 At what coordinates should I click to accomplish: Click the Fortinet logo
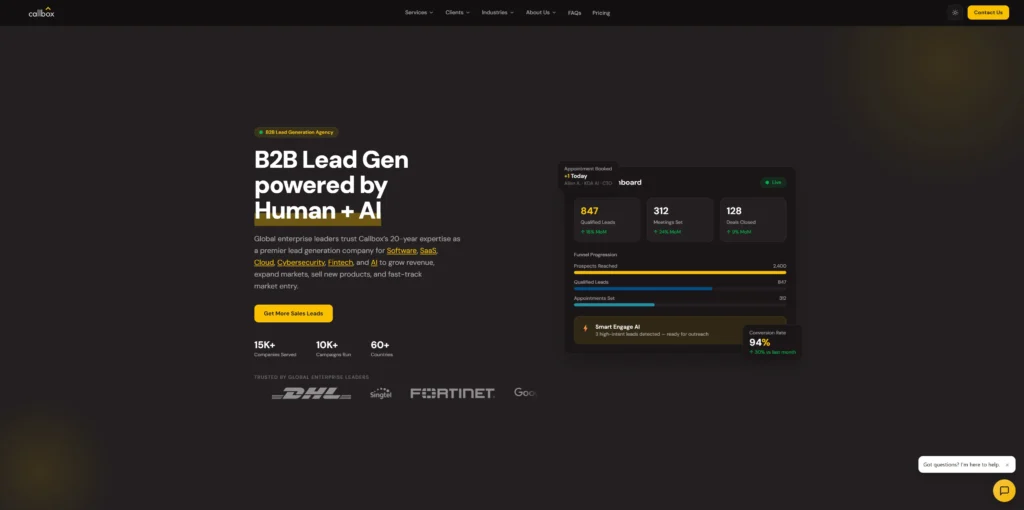pos(452,393)
